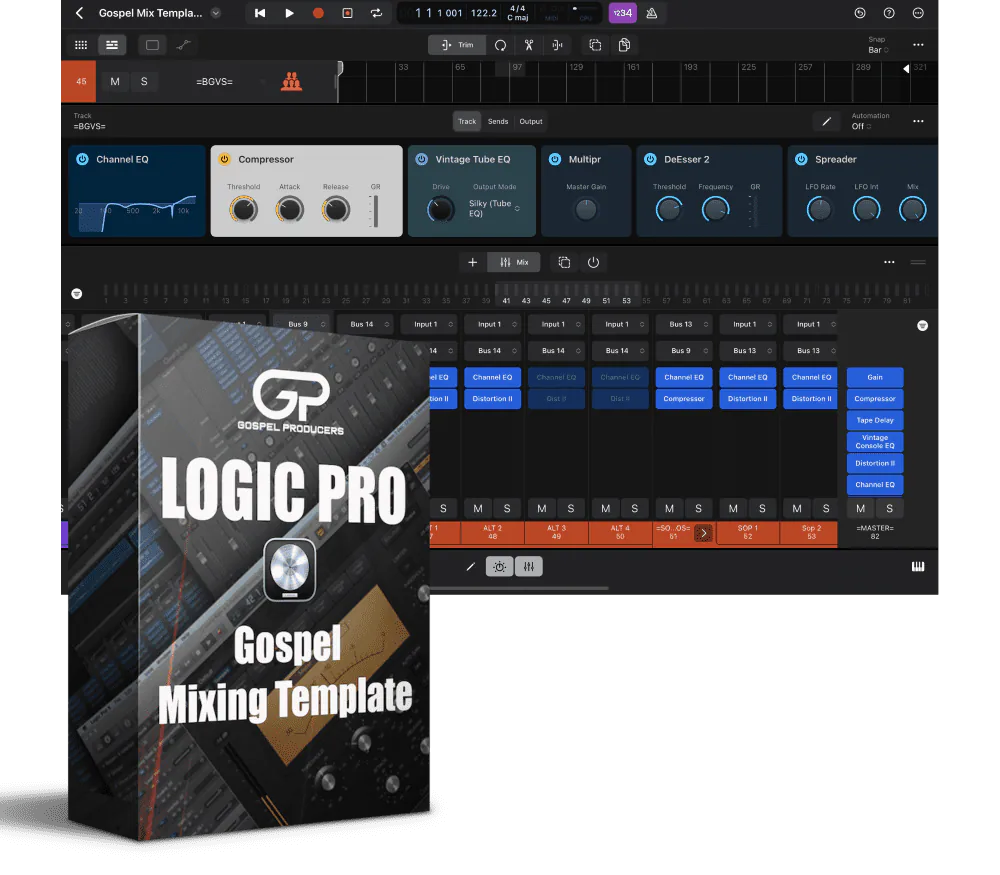The height and width of the screenshot is (875, 1000).
Task: Start recording with the red Record button
Action: (318, 13)
